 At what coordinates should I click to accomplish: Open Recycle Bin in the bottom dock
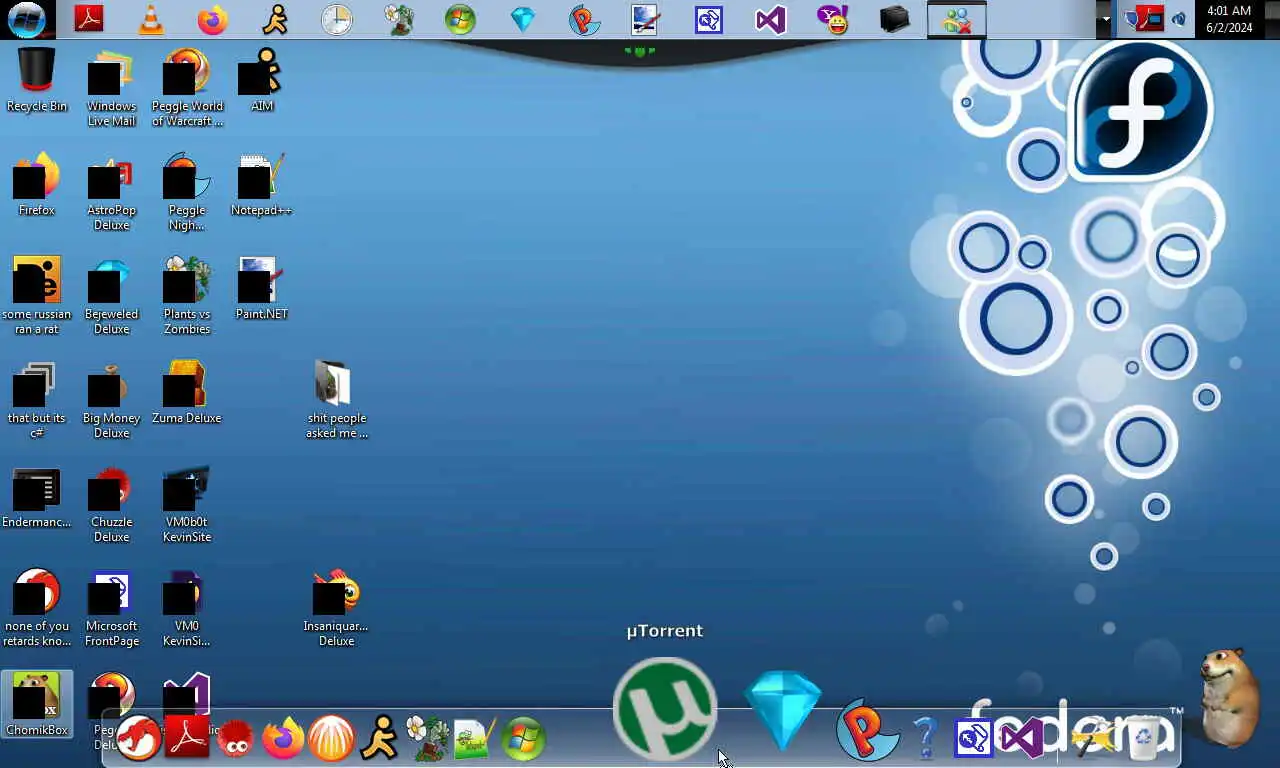[1142, 737]
